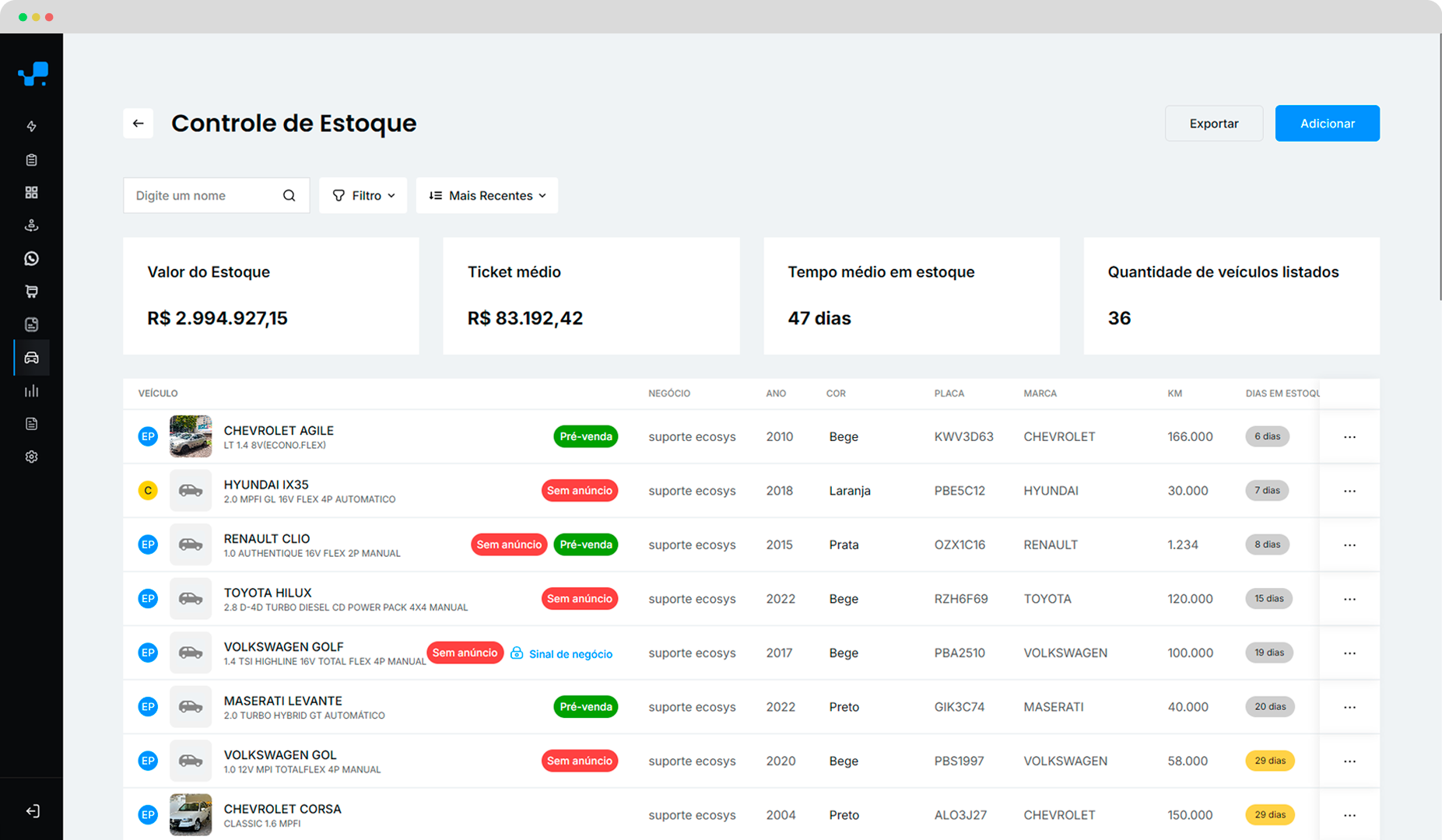Screen dimensions: 1442x840
Task: Open the car inventory sidebar icon
Action: click(x=32, y=358)
